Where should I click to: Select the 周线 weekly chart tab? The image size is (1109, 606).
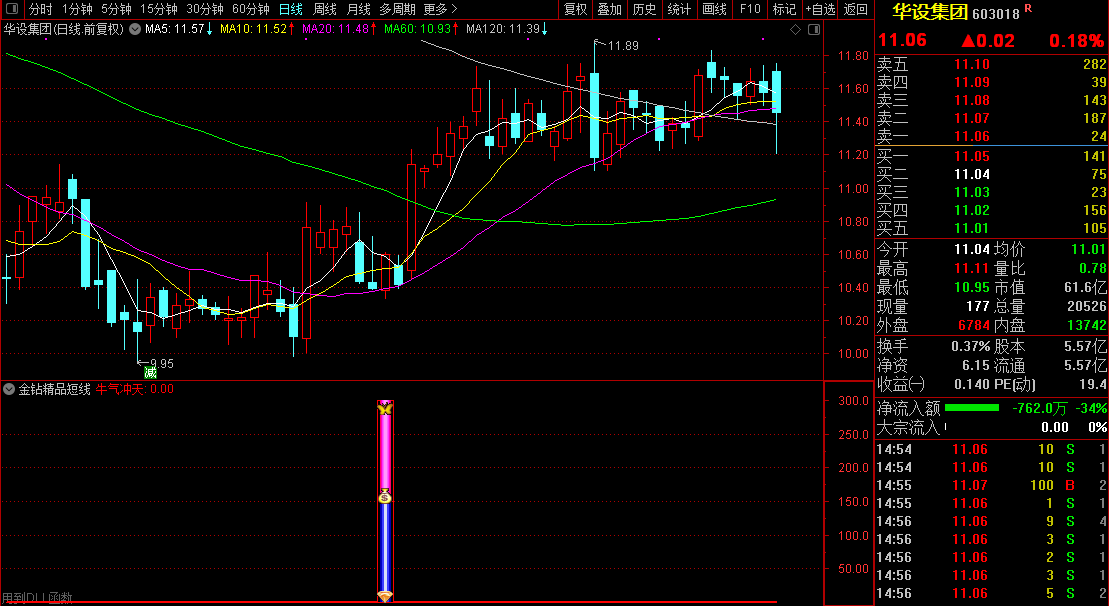(x=325, y=9)
